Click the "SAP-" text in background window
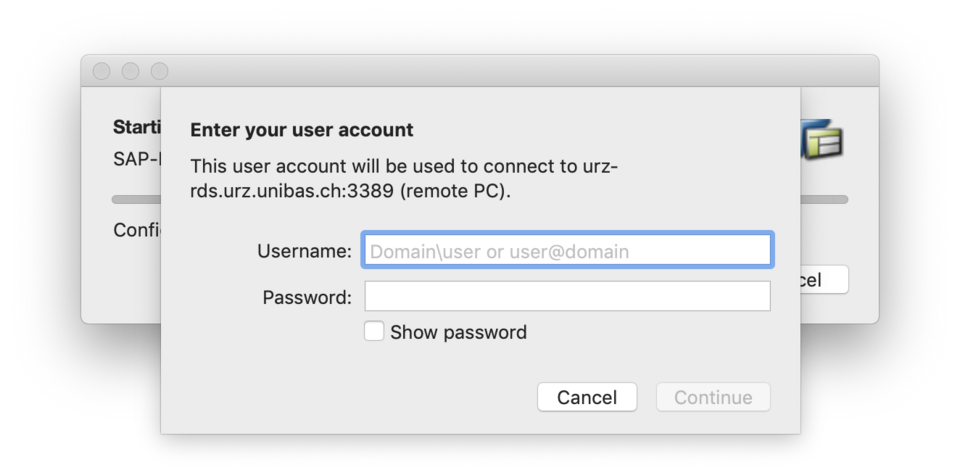The width and height of the screenshot is (960, 473). coord(136,159)
